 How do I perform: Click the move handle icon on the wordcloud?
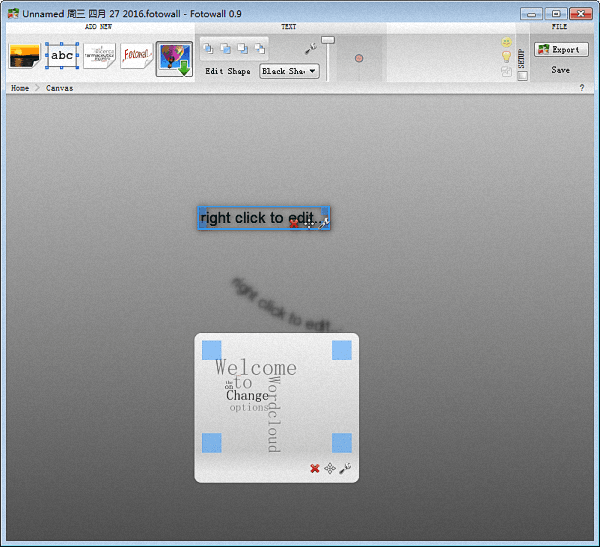coord(330,468)
